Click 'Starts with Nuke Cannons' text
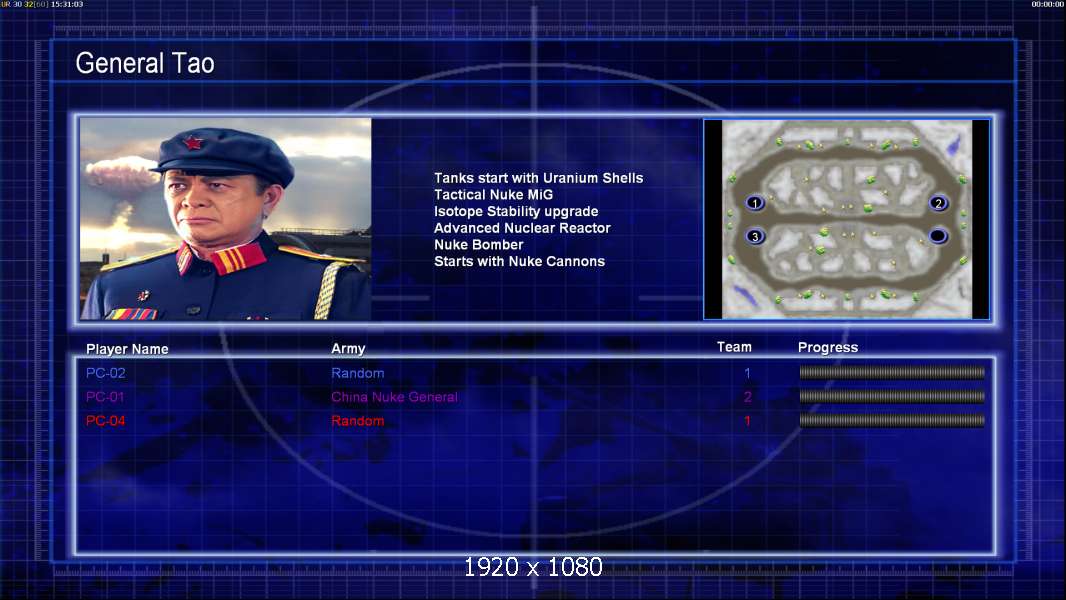The image size is (1066, 600). pos(519,262)
